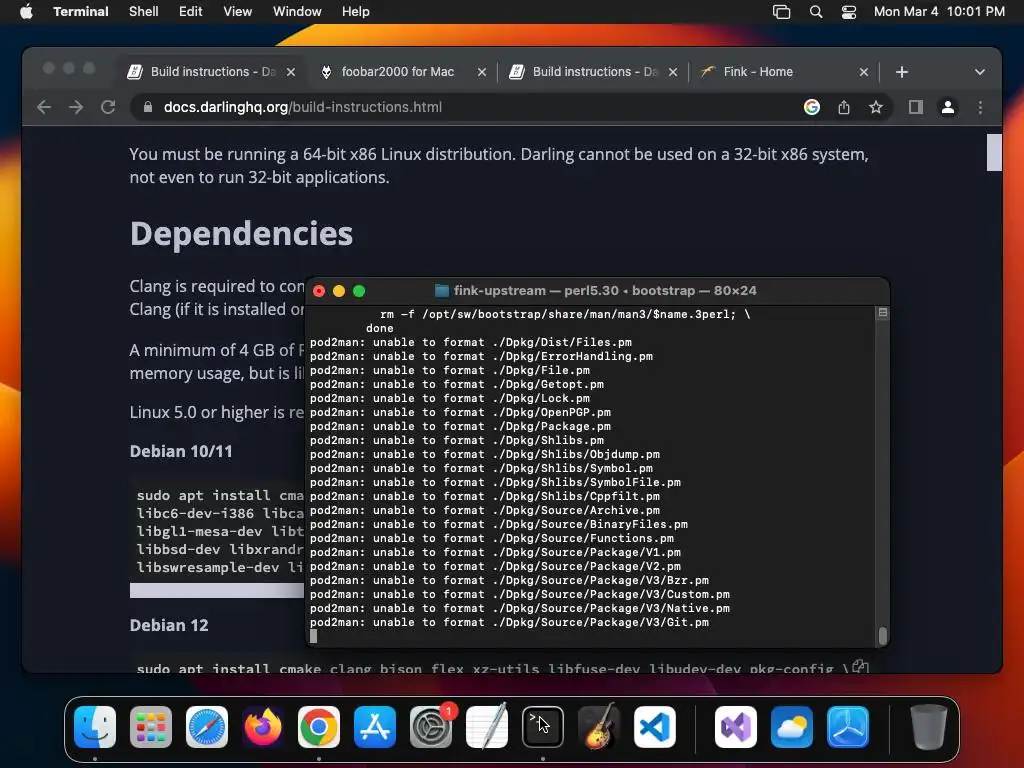The image size is (1024, 768).
Task: Open Visual Studio Code from the Dock
Action: point(654,727)
